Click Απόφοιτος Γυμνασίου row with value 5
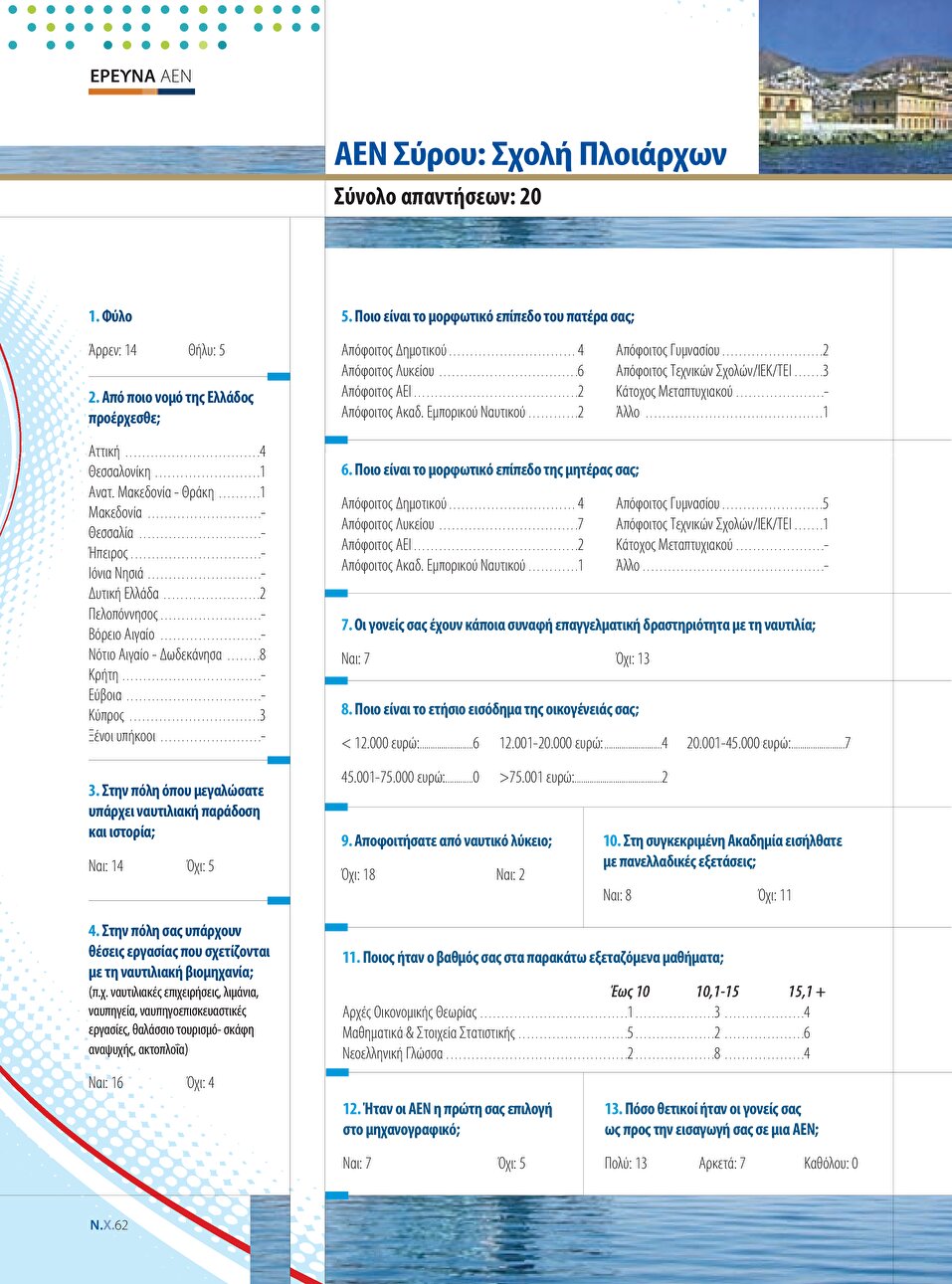The height and width of the screenshot is (1284, 952). coord(722,503)
